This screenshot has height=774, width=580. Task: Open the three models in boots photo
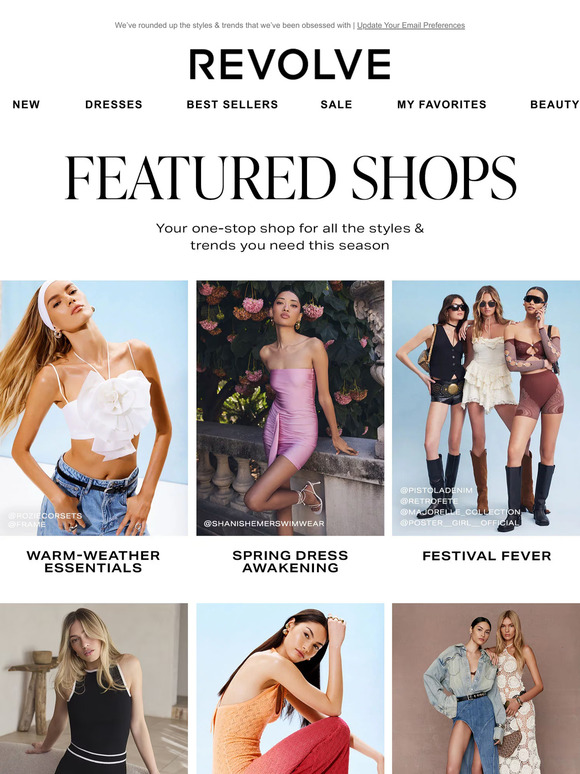point(486,408)
